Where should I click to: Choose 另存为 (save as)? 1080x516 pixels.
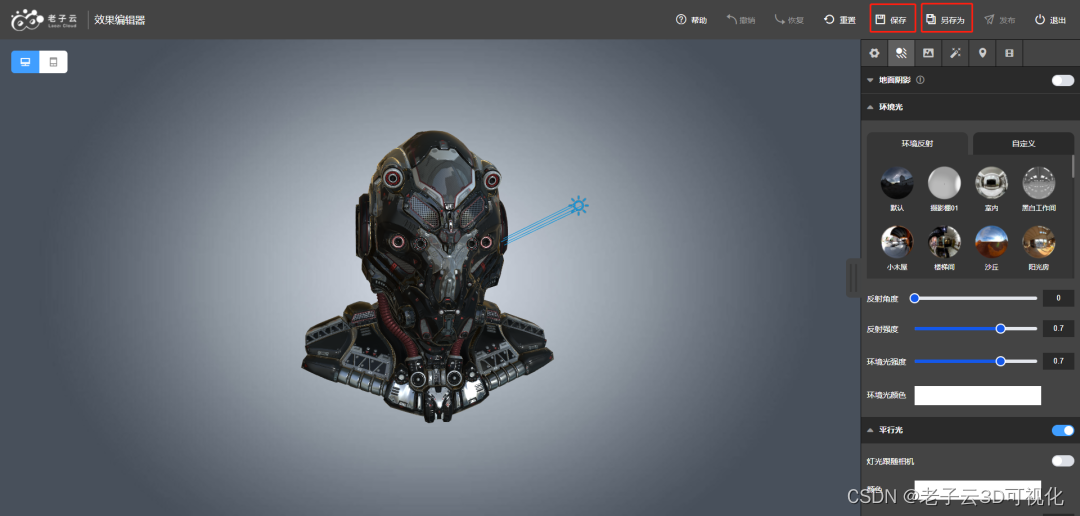[x=946, y=19]
